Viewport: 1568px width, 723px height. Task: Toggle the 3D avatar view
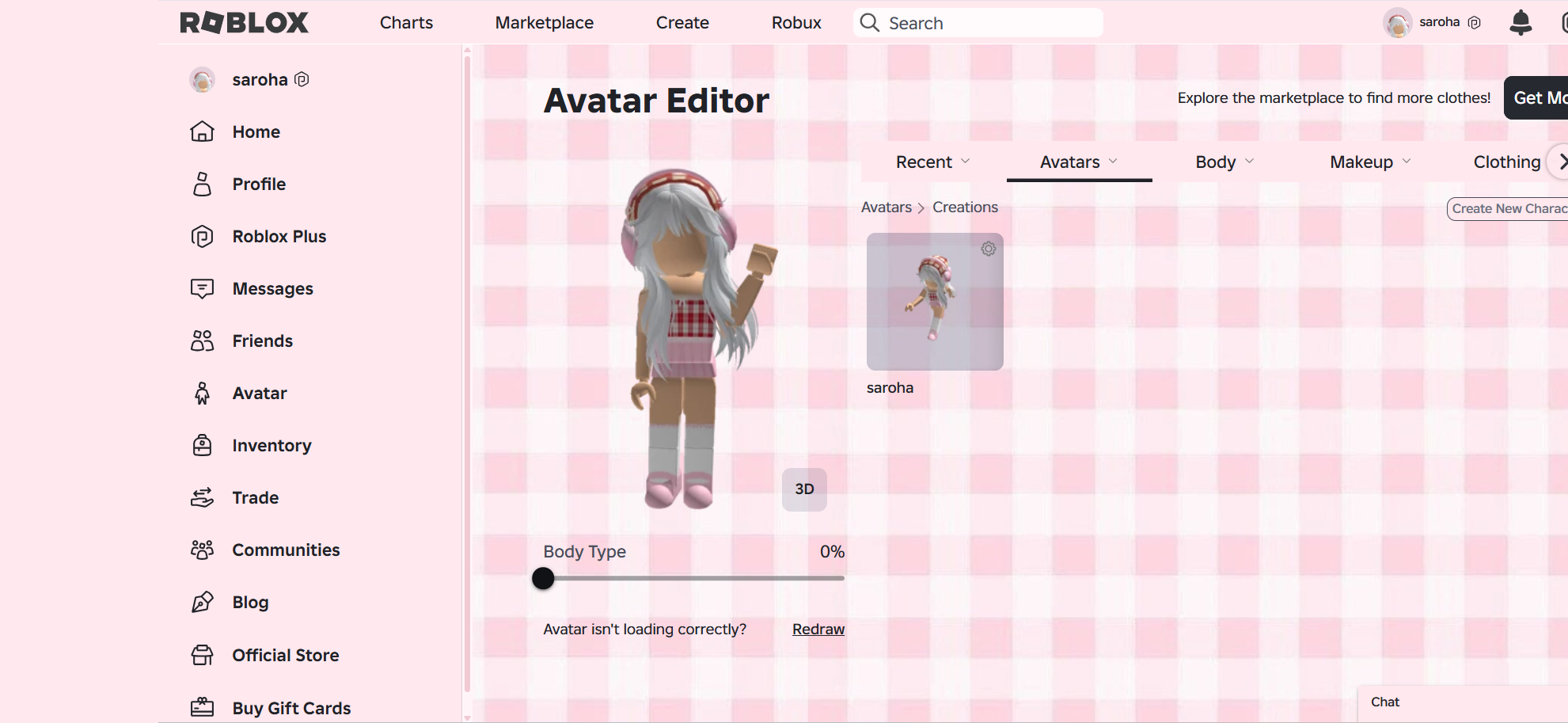[804, 489]
